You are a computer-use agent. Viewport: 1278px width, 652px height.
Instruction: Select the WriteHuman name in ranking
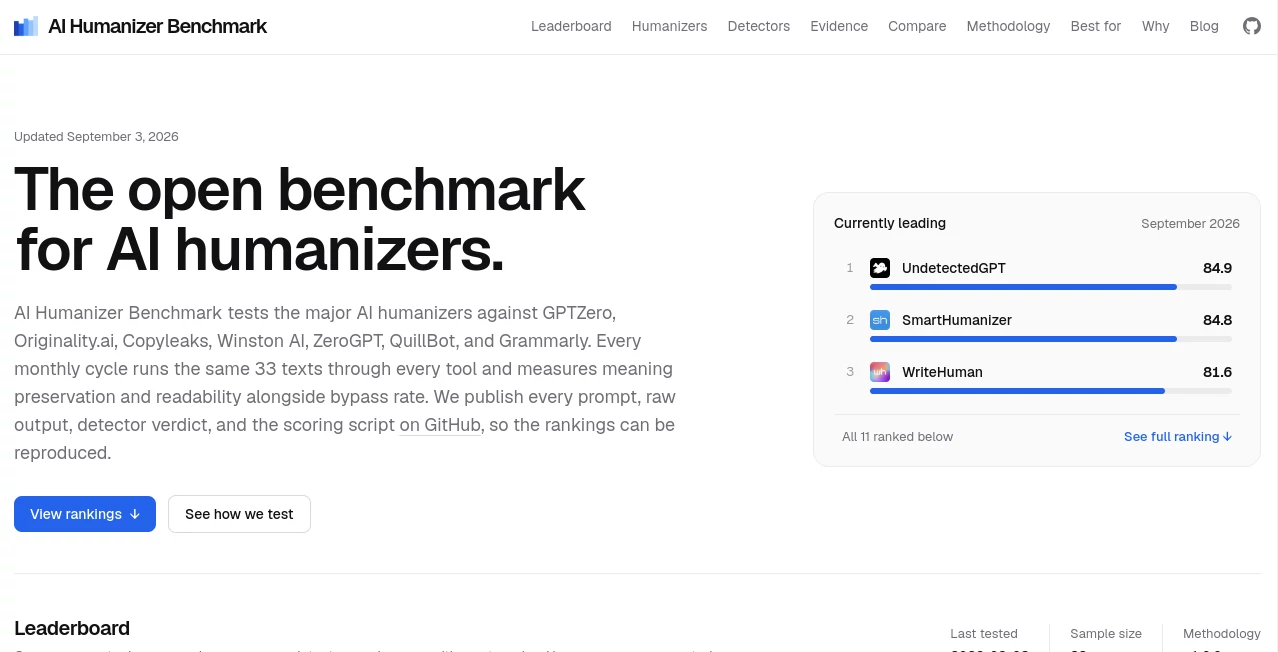click(x=942, y=372)
